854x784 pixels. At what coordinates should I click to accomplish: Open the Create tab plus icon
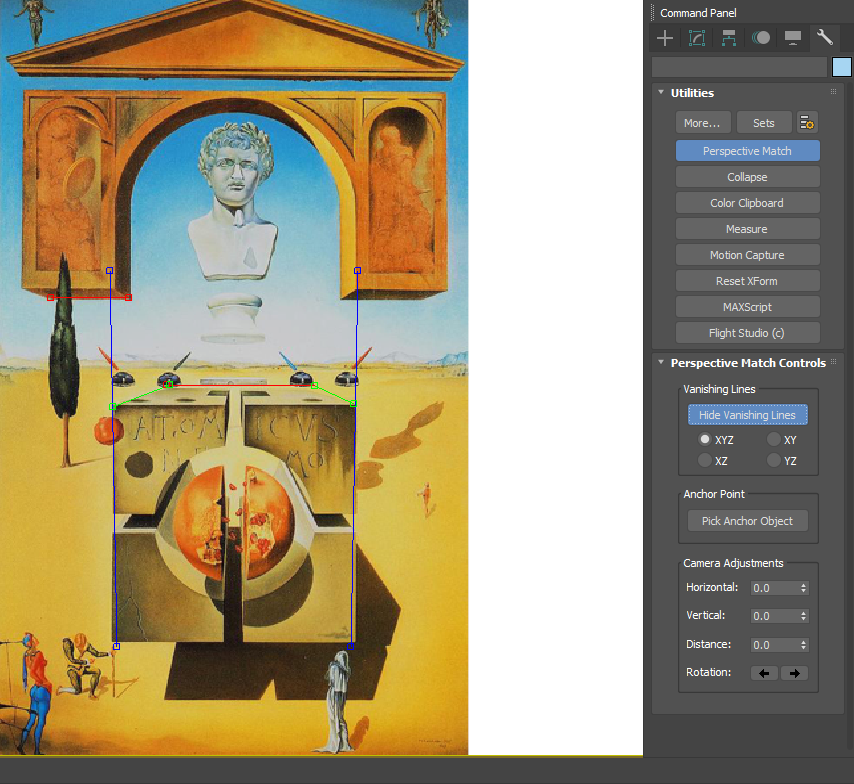[665, 38]
